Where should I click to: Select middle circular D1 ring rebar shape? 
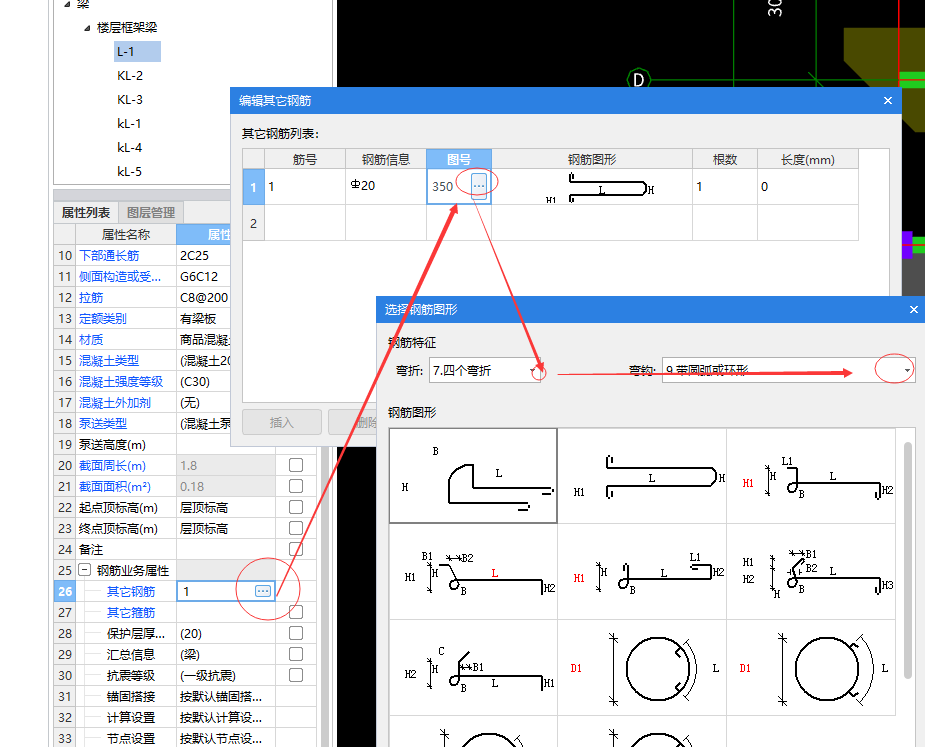642,668
